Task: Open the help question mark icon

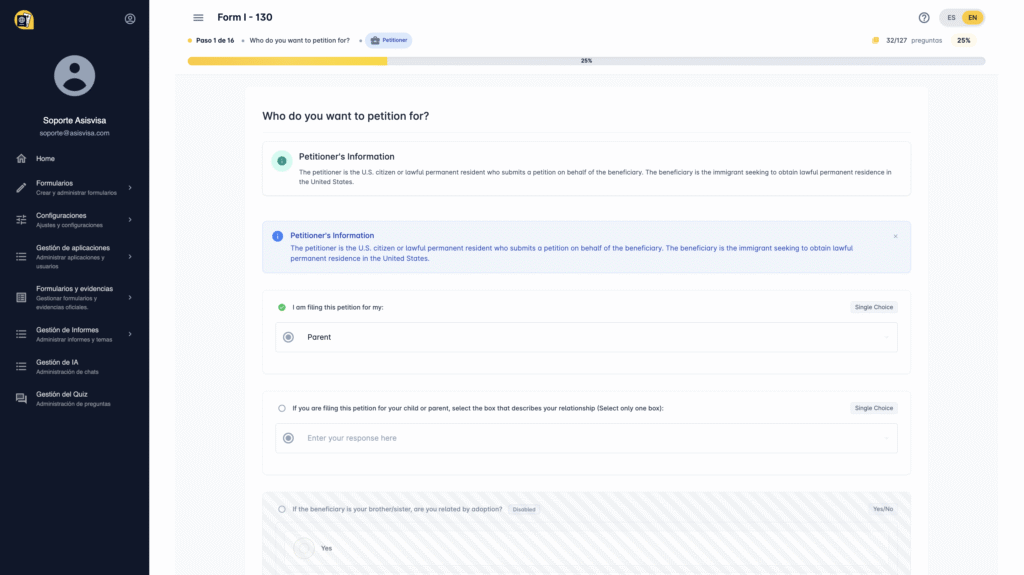Action: pyautogui.click(x=924, y=18)
